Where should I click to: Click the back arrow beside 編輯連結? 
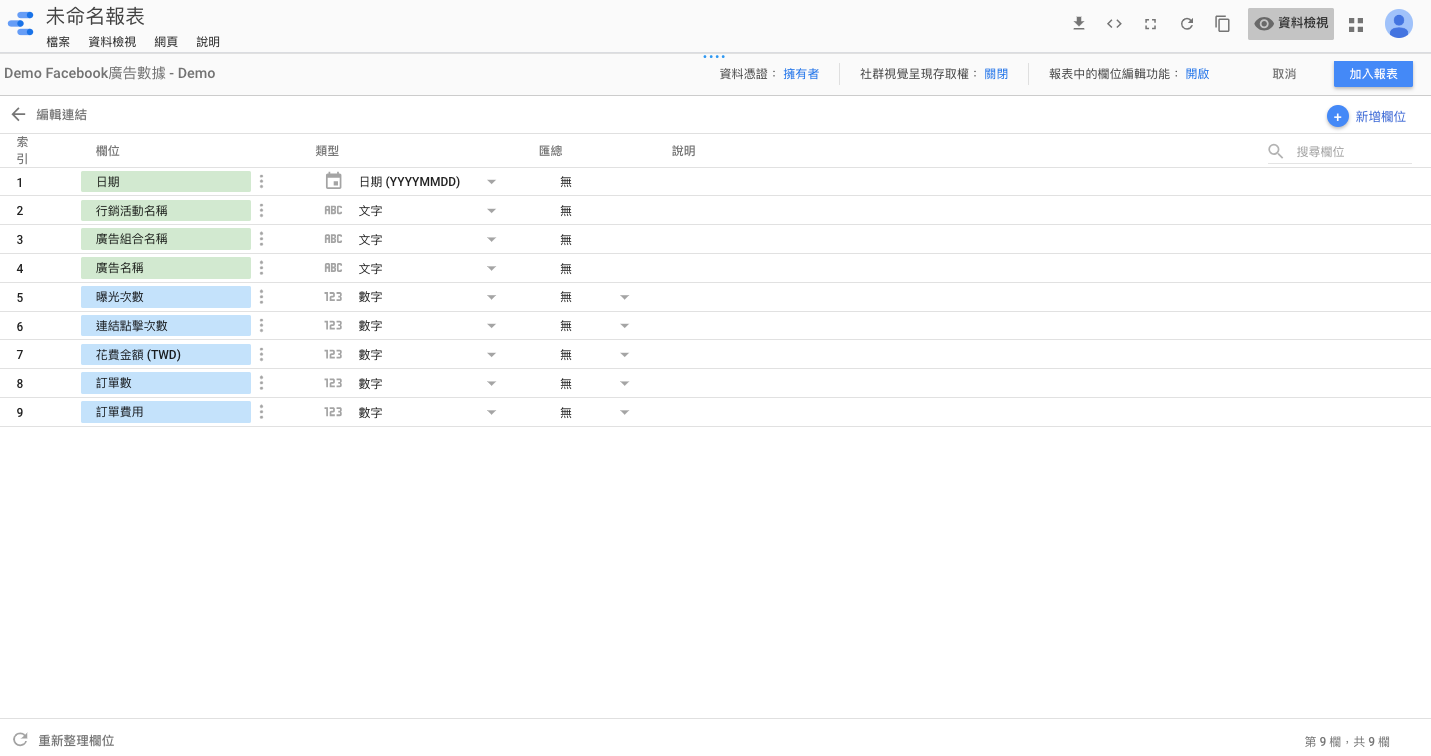[18, 115]
